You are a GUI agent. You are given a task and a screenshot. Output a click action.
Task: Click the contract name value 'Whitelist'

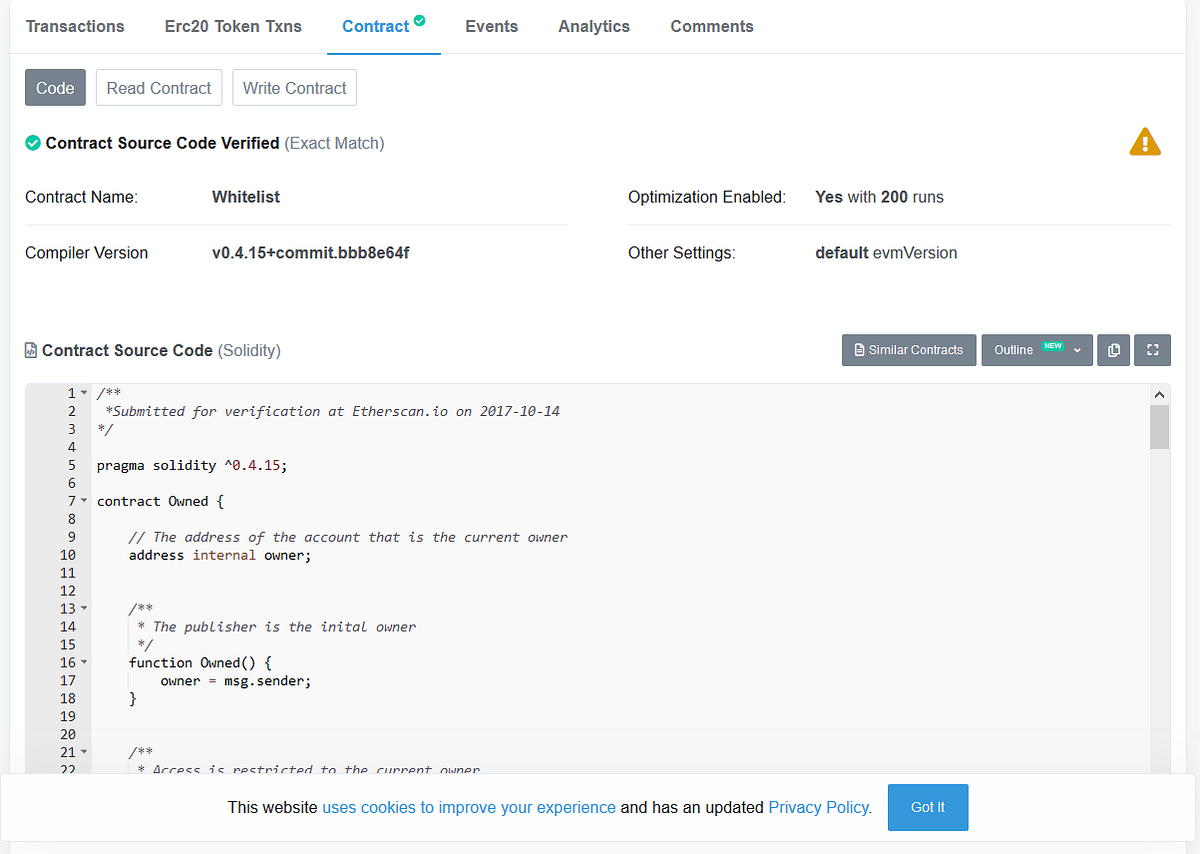[x=246, y=197]
